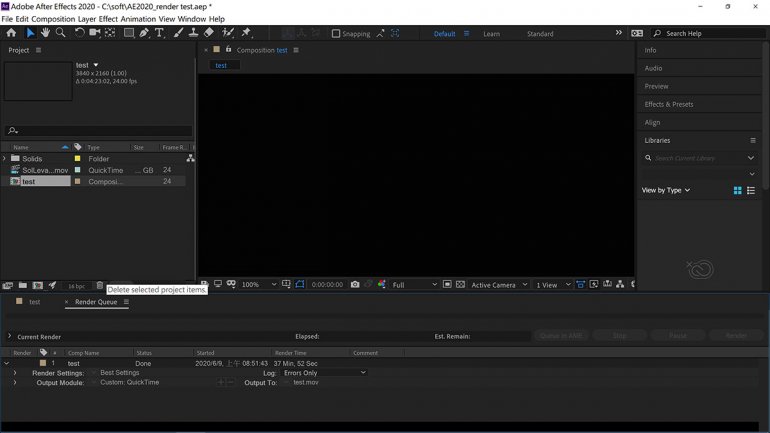
Task: Open the Active Camera dropdown
Action: pos(499,285)
